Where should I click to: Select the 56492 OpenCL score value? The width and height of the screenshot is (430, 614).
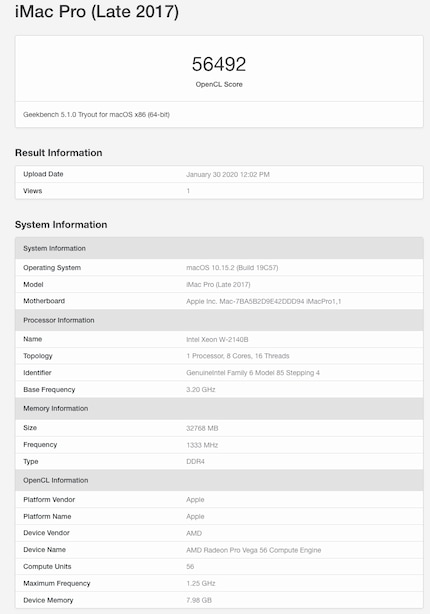pos(219,64)
